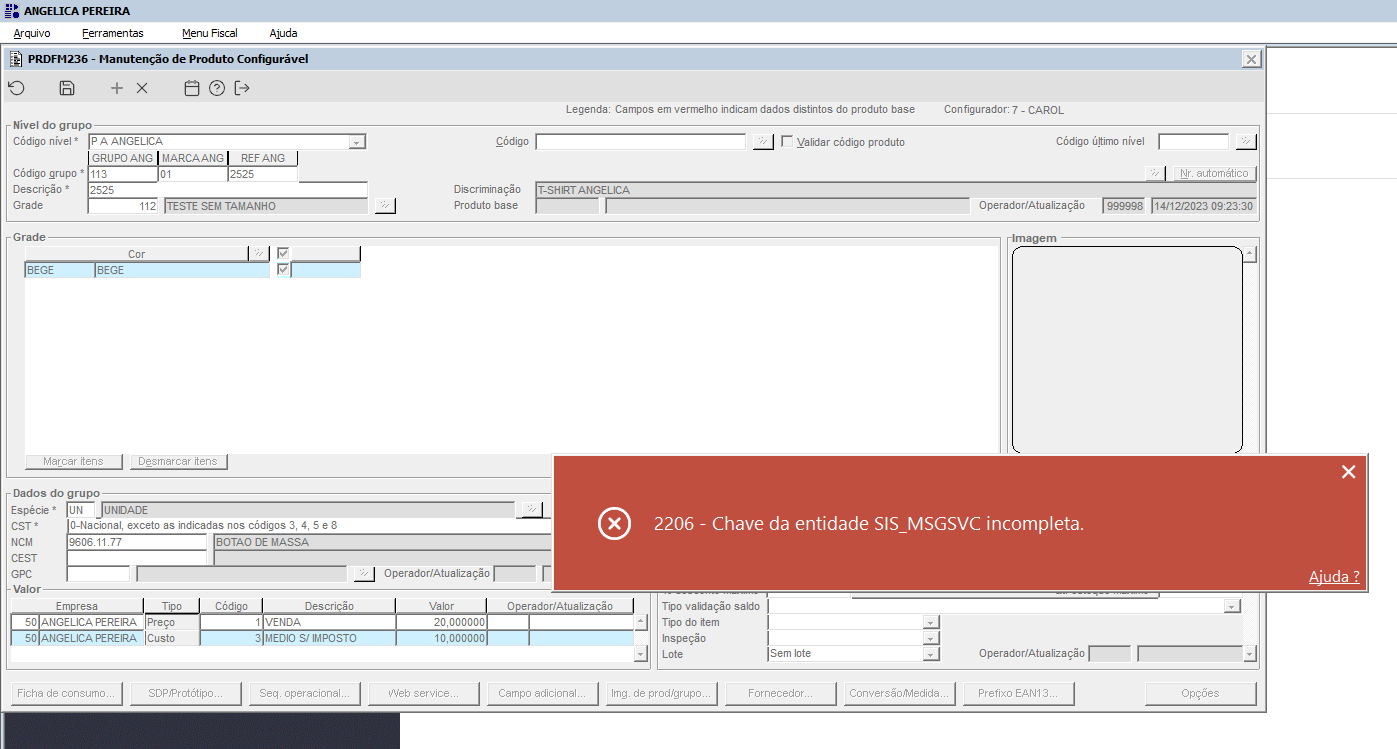This screenshot has width=1397, height=749.
Task: Click the Código input field
Action: point(641,142)
